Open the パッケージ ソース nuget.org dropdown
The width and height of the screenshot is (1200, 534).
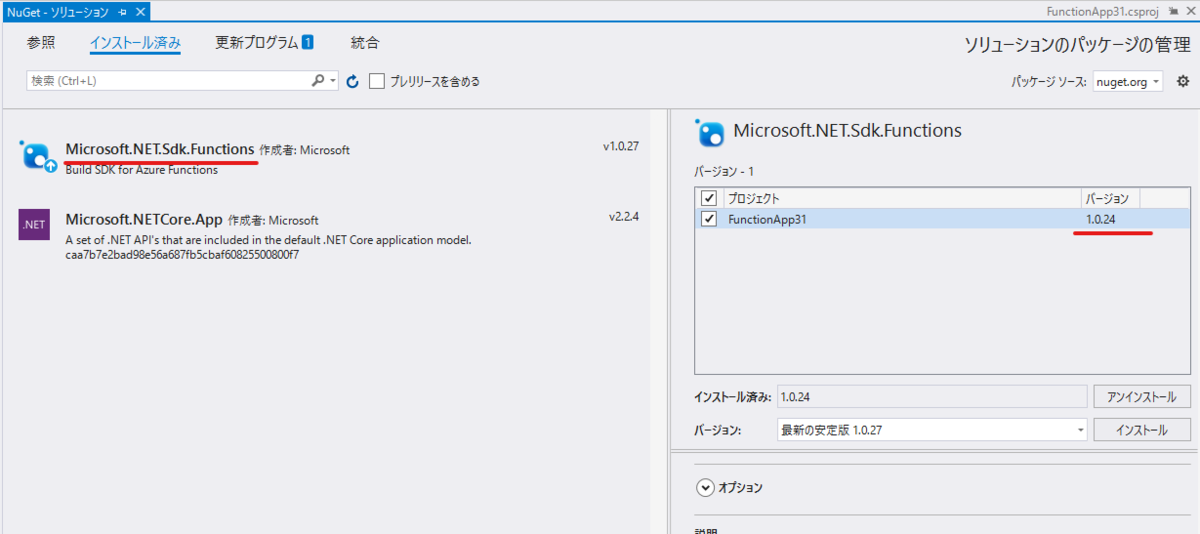click(1127, 81)
